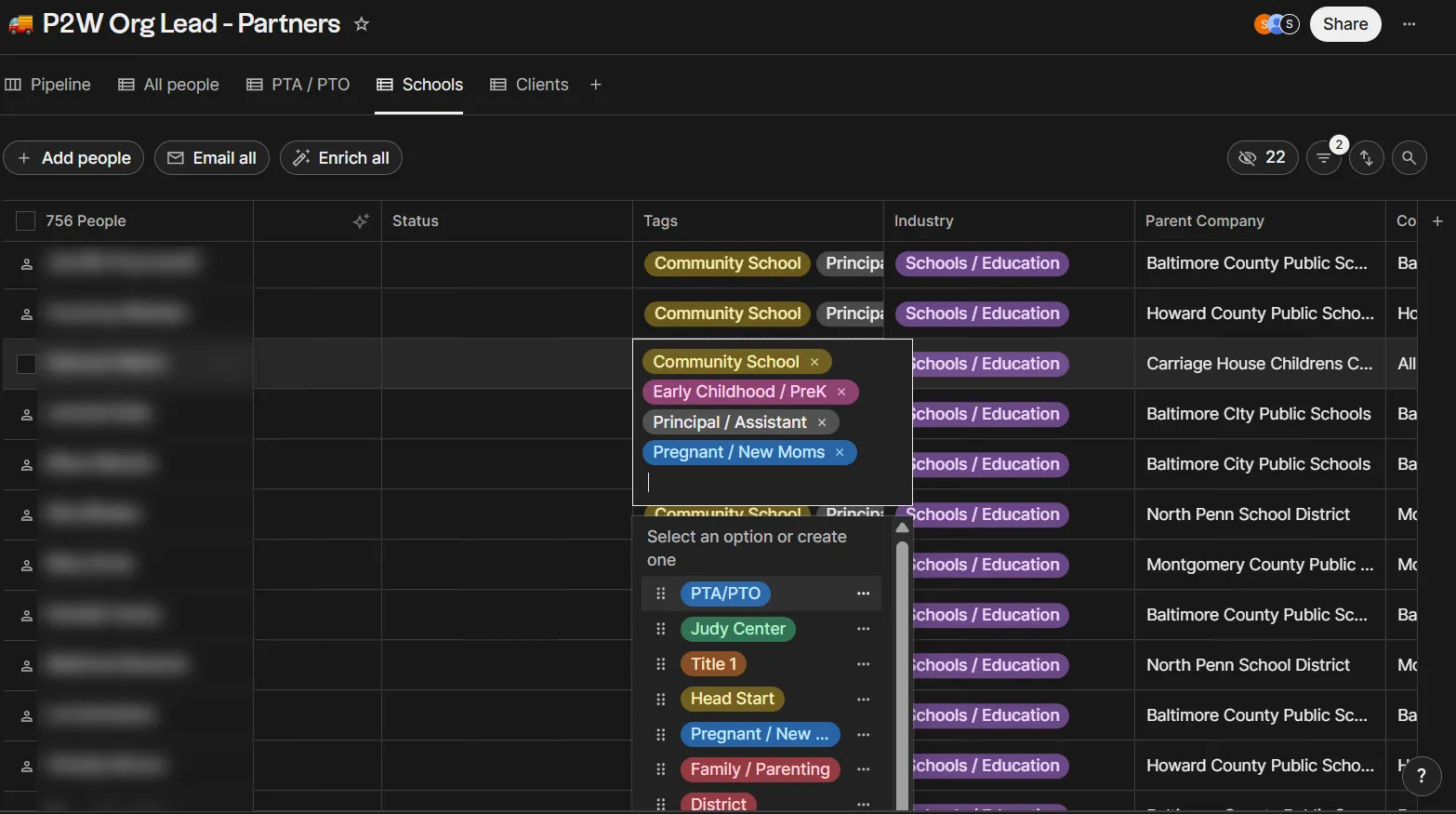Add a new view with the plus icon
Image resolution: width=1456 pixels, height=814 pixels.
(x=596, y=85)
